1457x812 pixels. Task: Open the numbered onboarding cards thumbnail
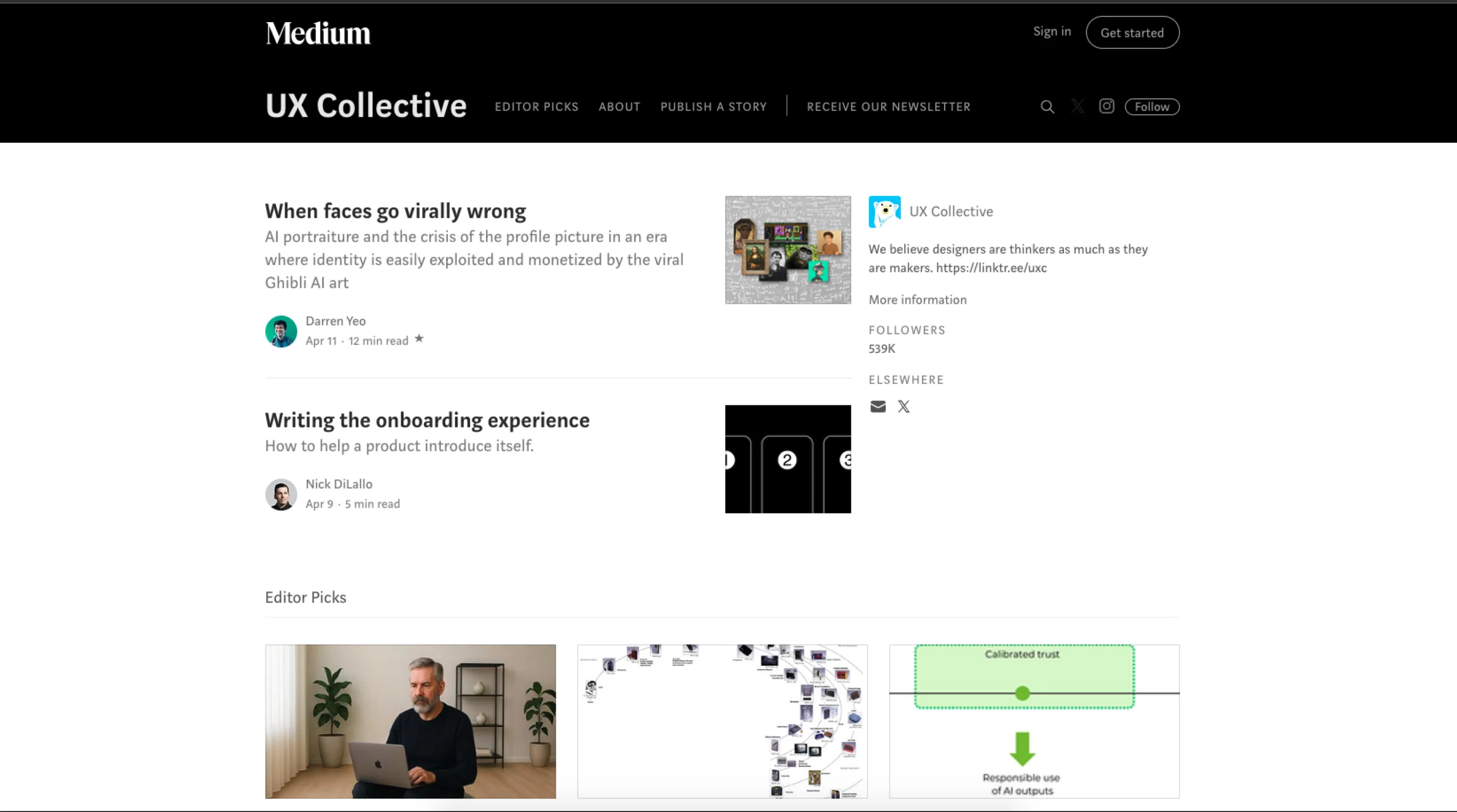coord(788,459)
